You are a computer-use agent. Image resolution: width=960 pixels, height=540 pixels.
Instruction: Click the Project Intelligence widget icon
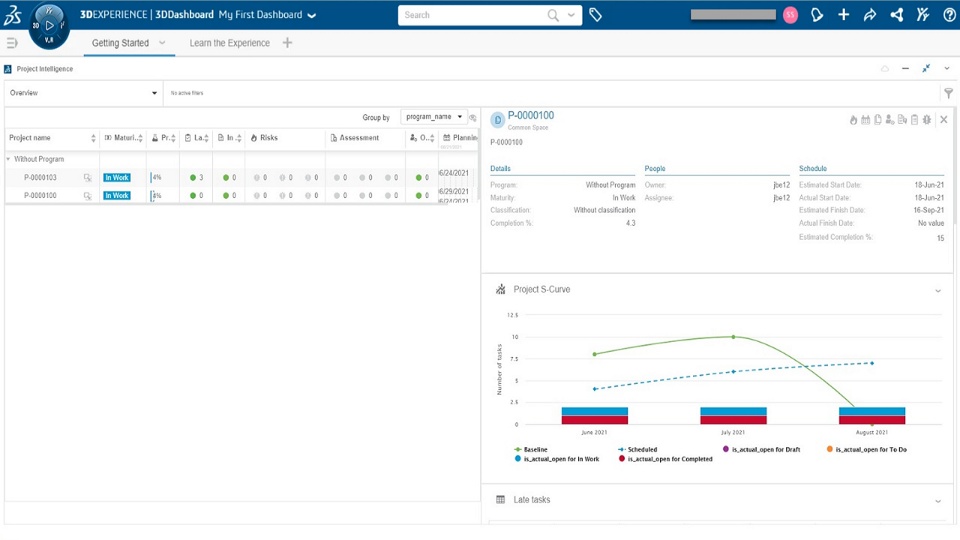(x=8, y=69)
